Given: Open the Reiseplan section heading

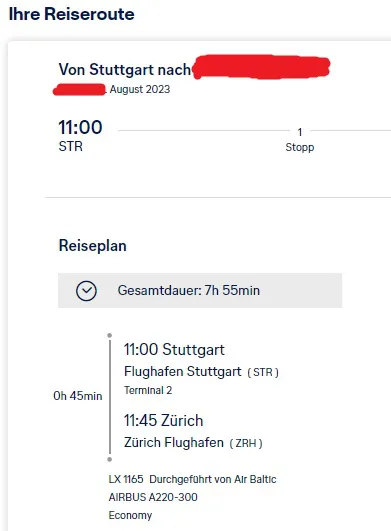Looking at the screenshot, I should tap(92, 246).
